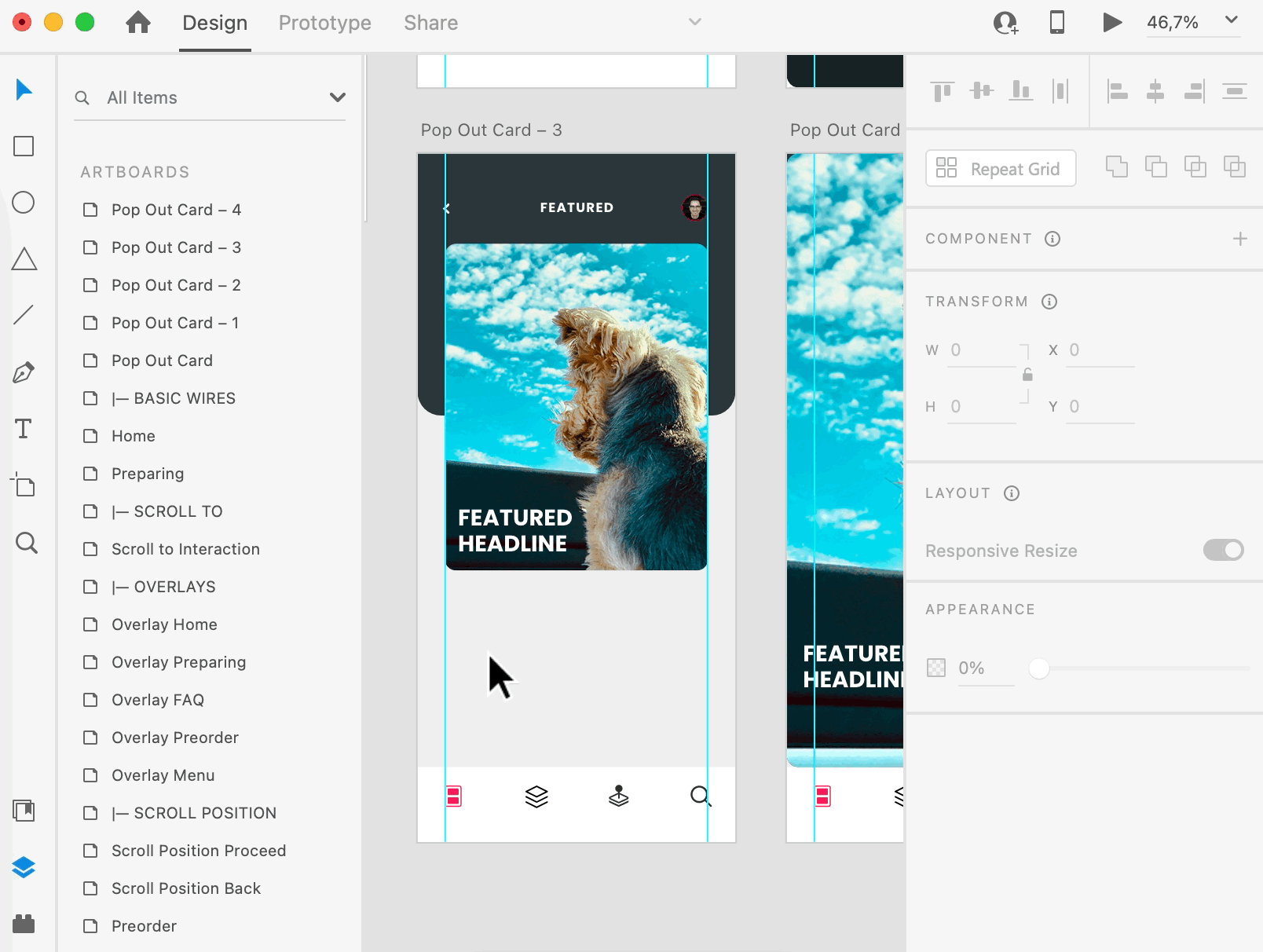1263x952 pixels.
Task: Switch to the Prototype tab
Action: point(325,23)
